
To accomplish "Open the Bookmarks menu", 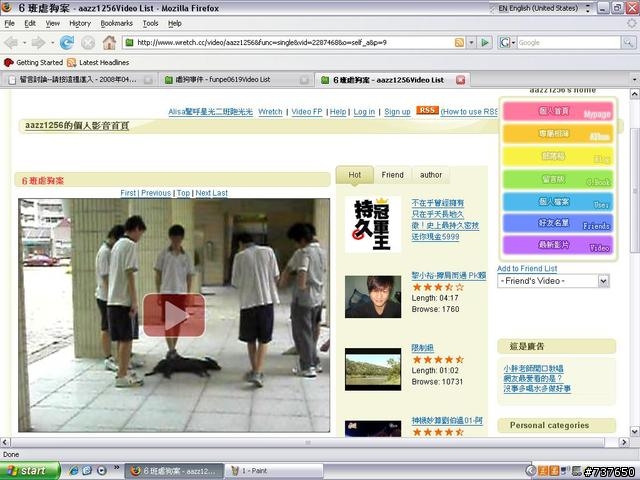I will pos(116,24).
